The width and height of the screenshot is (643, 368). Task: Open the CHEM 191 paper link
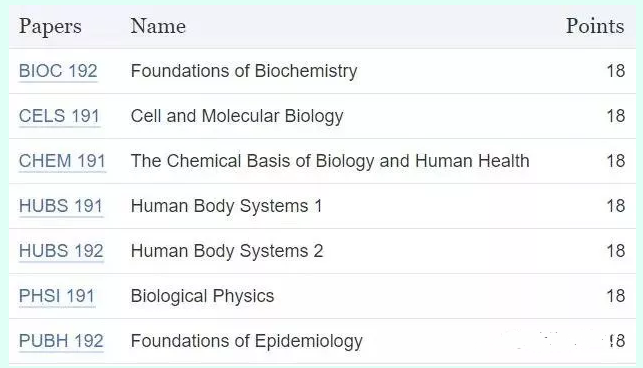(x=62, y=161)
